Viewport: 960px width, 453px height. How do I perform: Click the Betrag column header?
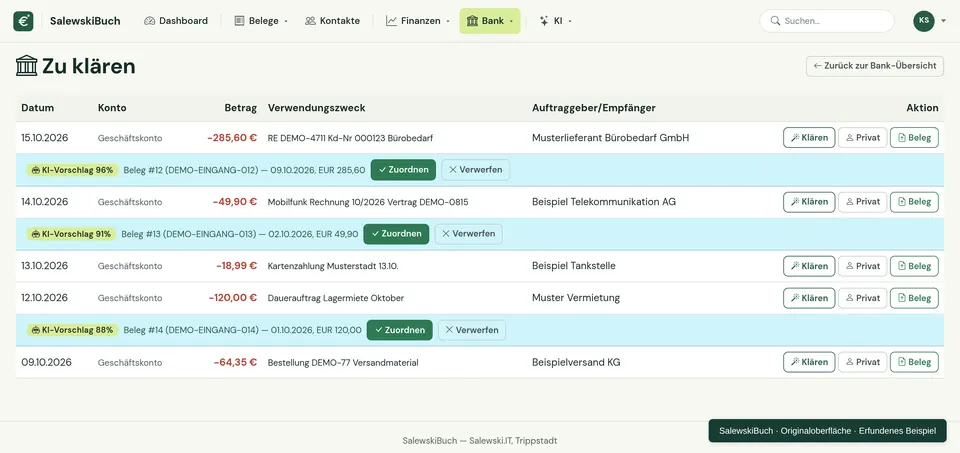click(x=241, y=108)
